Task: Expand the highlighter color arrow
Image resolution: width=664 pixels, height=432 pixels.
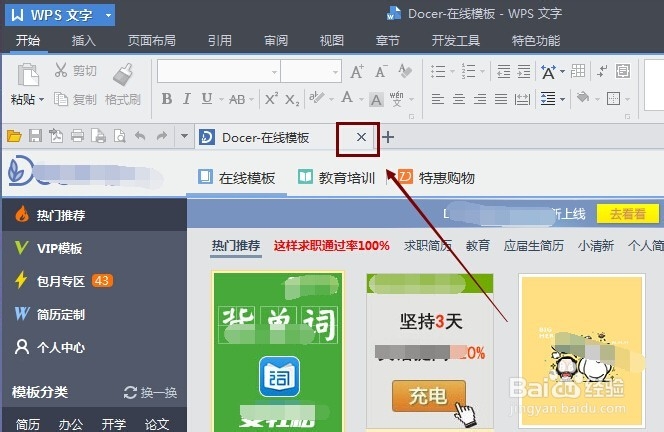Action: tap(331, 100)
